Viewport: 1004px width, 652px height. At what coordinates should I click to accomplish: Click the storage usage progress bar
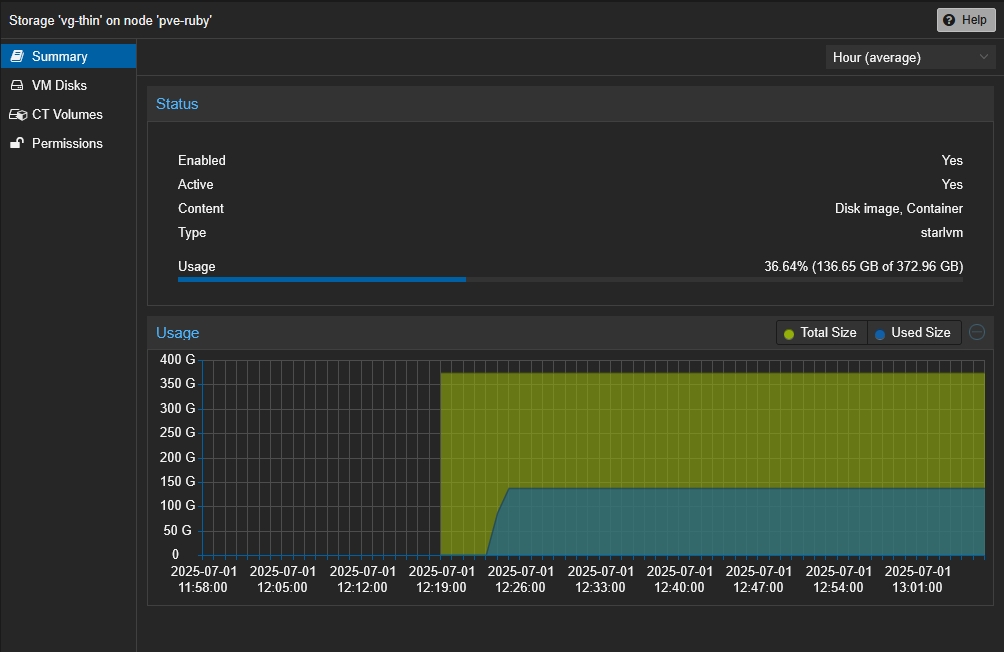click(x=571, y=279)
